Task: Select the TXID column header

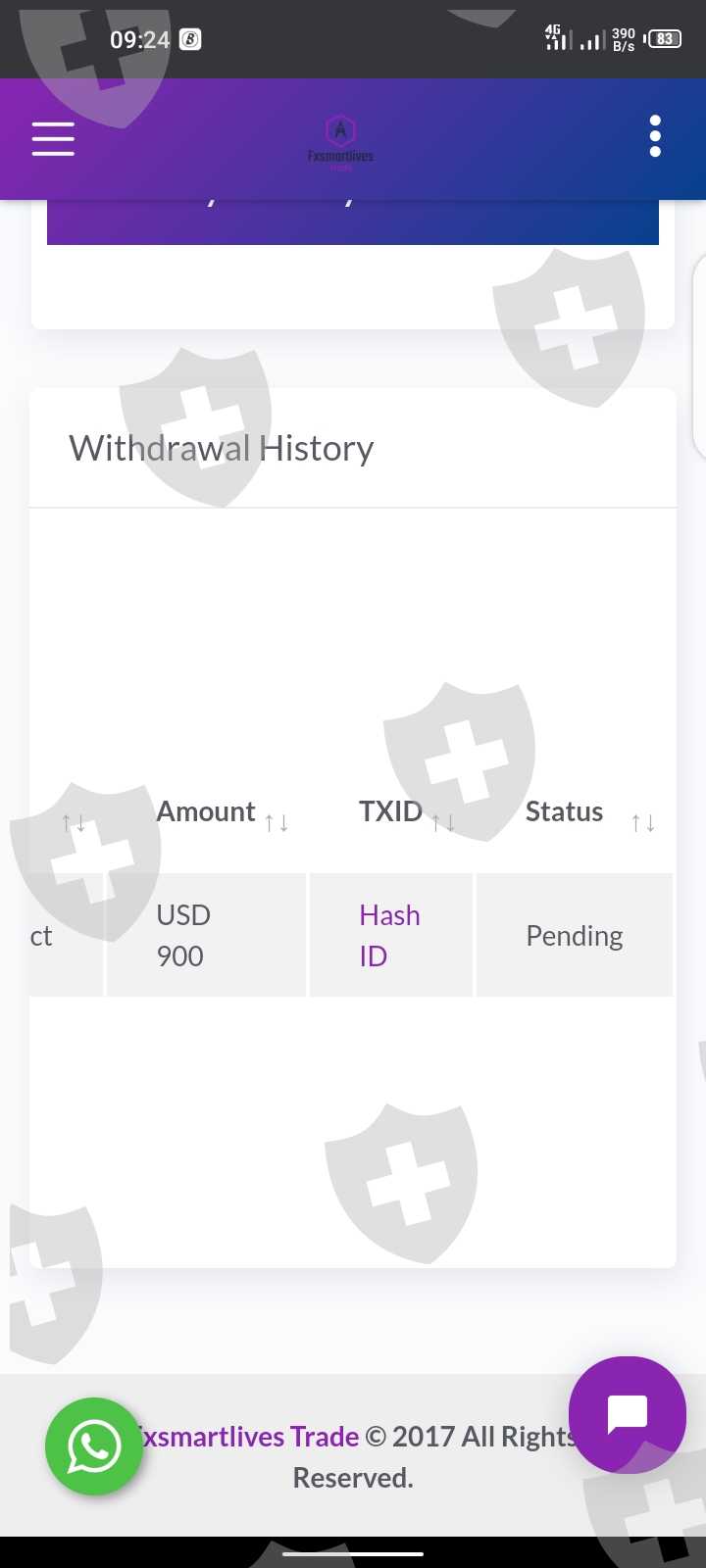Action: (x=390, y=811)
